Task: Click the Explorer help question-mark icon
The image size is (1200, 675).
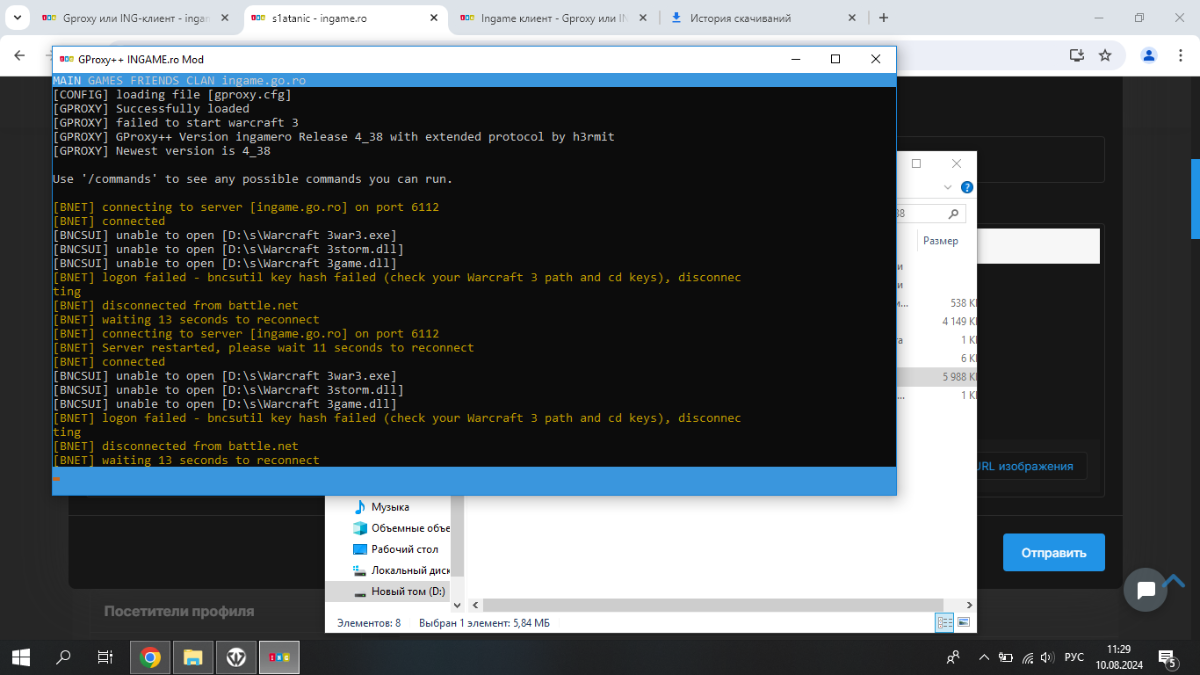Action: click(967, 187)
